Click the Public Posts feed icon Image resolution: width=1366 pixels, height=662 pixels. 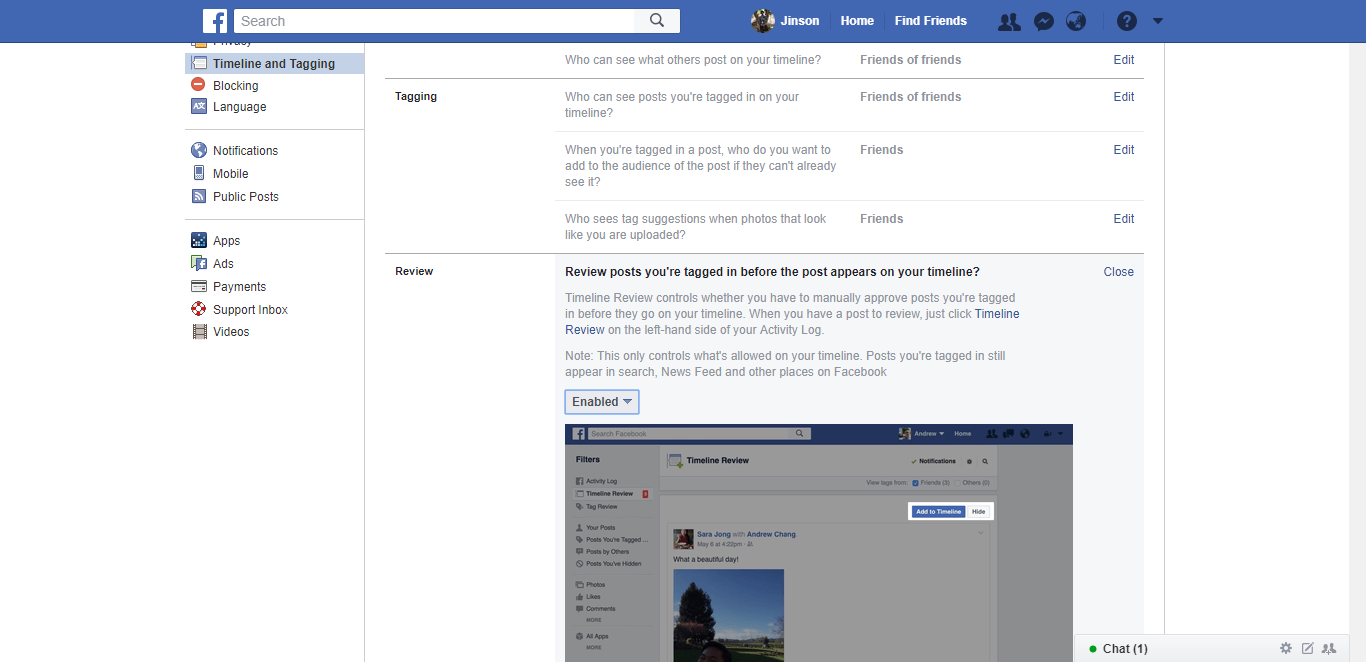pyautogui.click(x=198, y=196)
